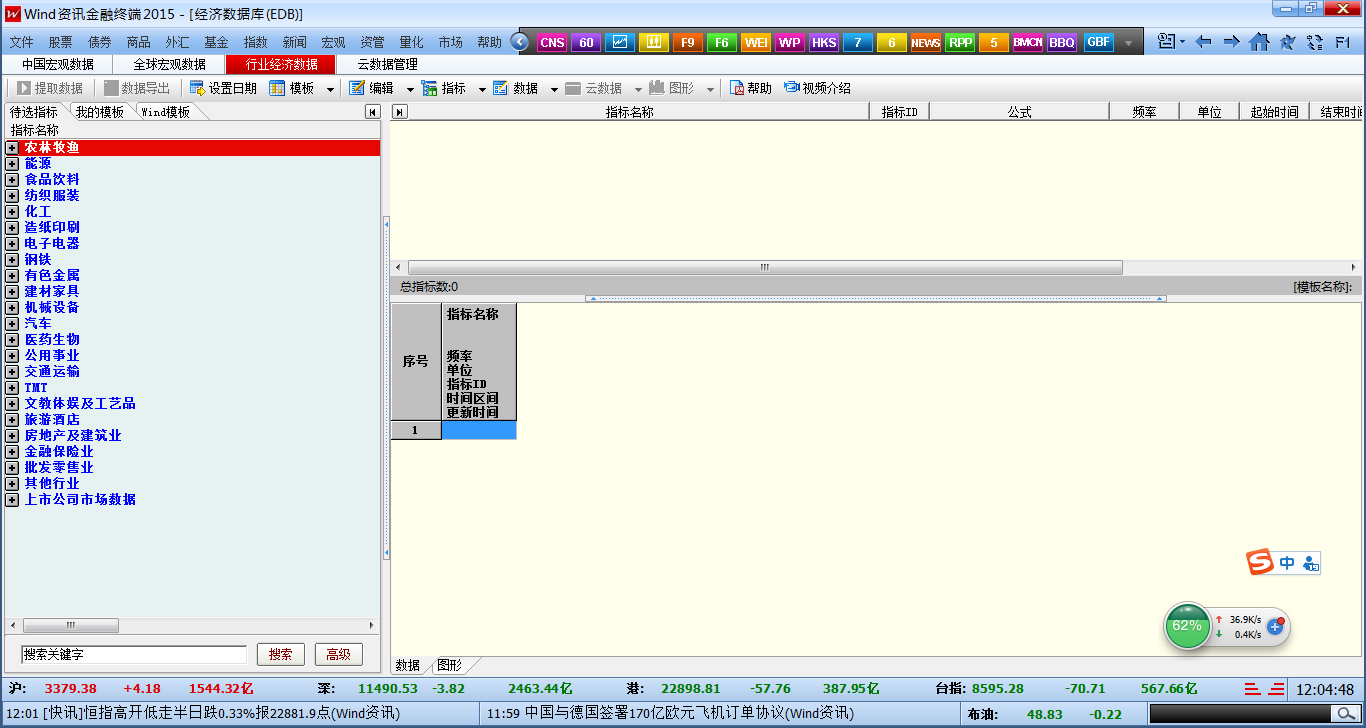
Task: Expand the 钢铁 tree node
Action: pyautogui.click(x=12, y=260)
